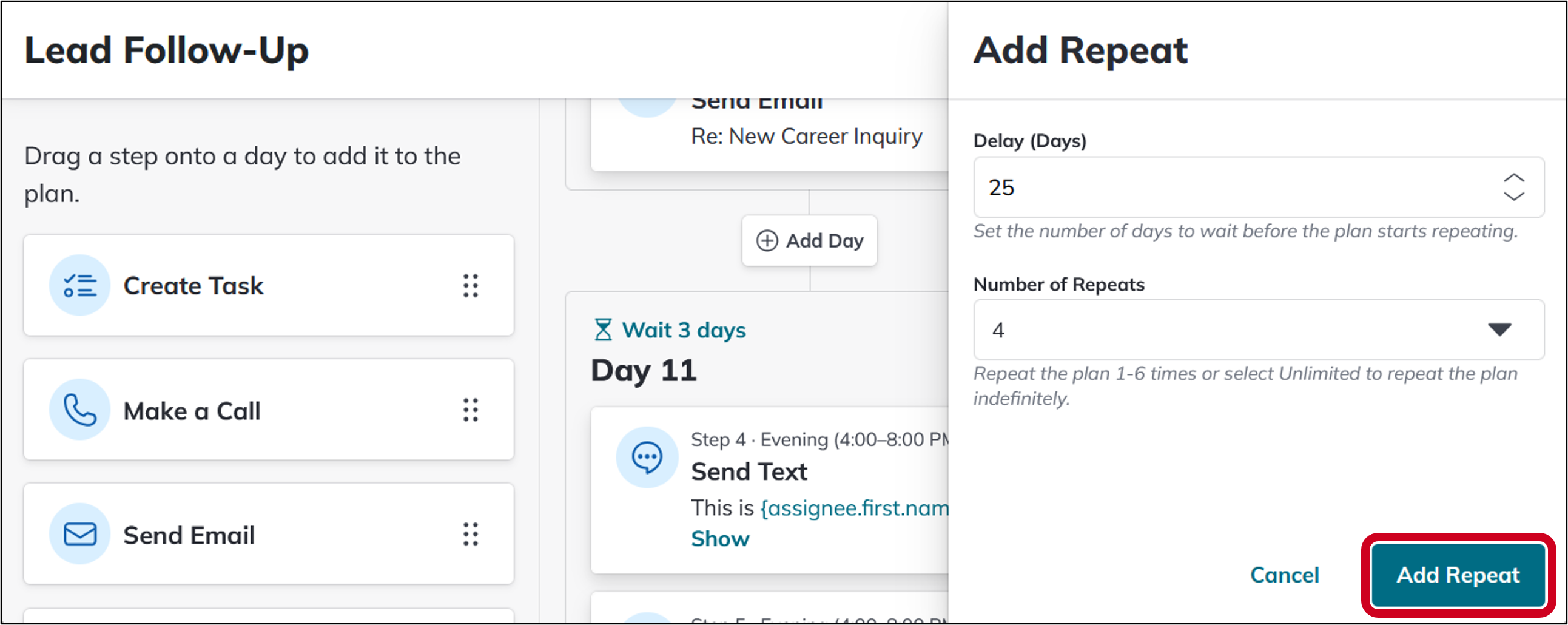Click the Send Text chat bubble icon
The width and height of the screenshot is (1568, 625).
[x=647, y=457]
